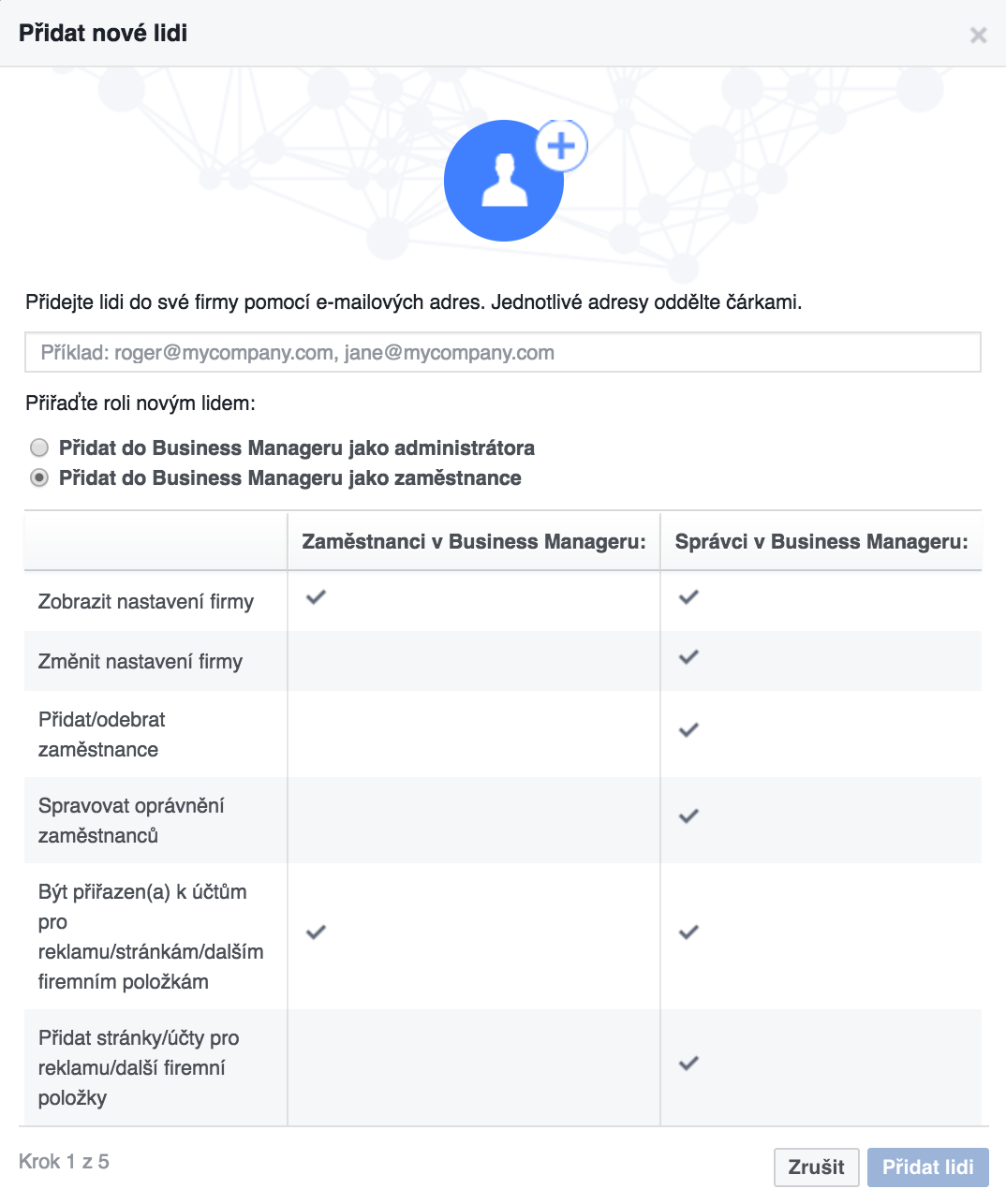Click employee checkmark for Být přiřazen(a) k účtům

coord(317,932)
